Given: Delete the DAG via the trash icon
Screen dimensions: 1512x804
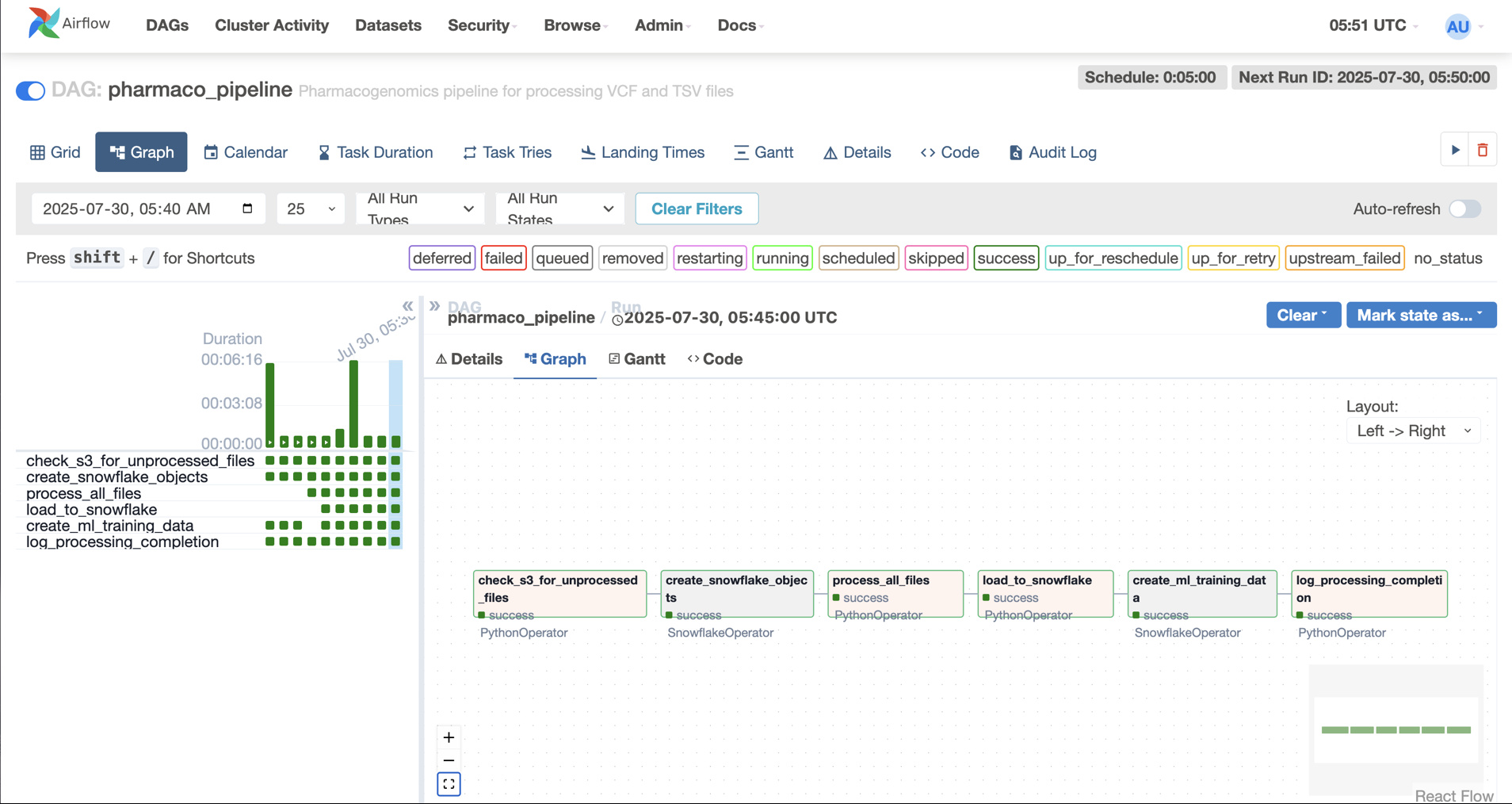Looking at the screenshot, I should point(1483,150).
